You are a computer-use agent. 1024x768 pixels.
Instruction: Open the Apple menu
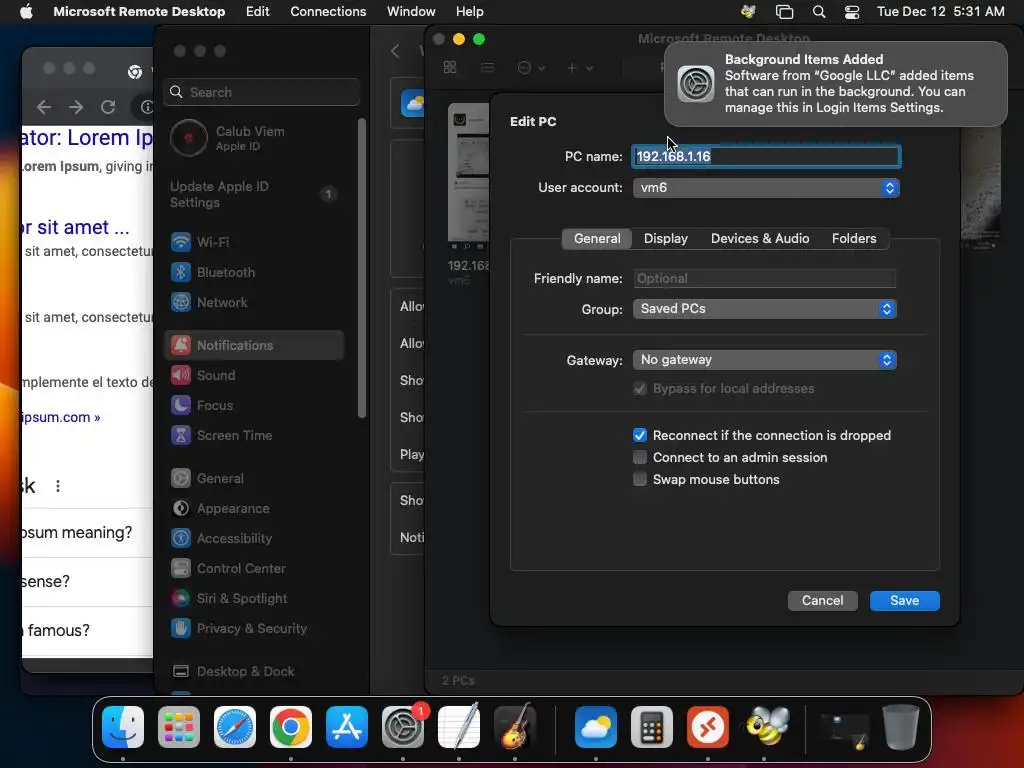[x=26, y=12]
